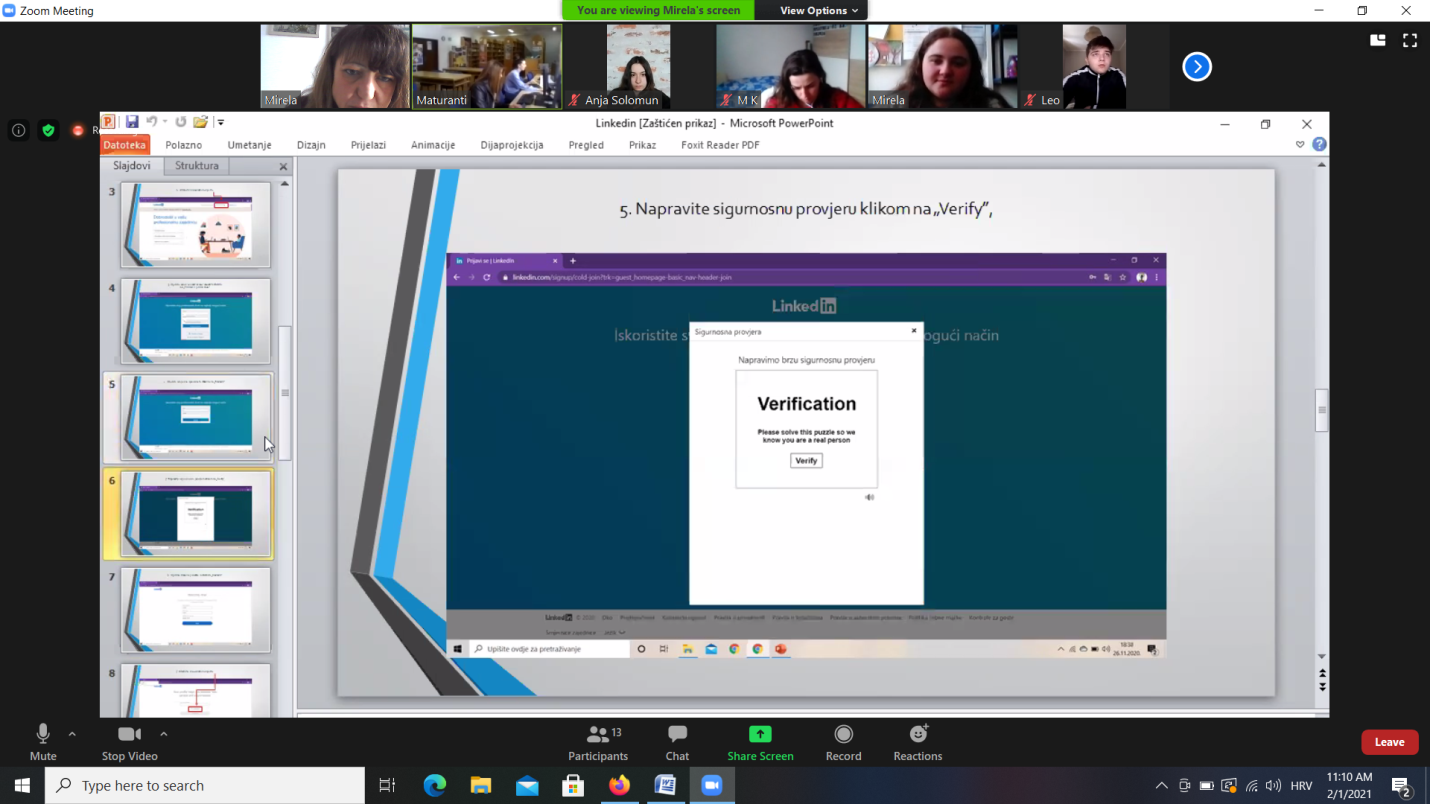Click the Undo arrow in the quick access toolbar
Image resolution: width=1430 pixels, height=804 pixels.
[x=152, y=122]
